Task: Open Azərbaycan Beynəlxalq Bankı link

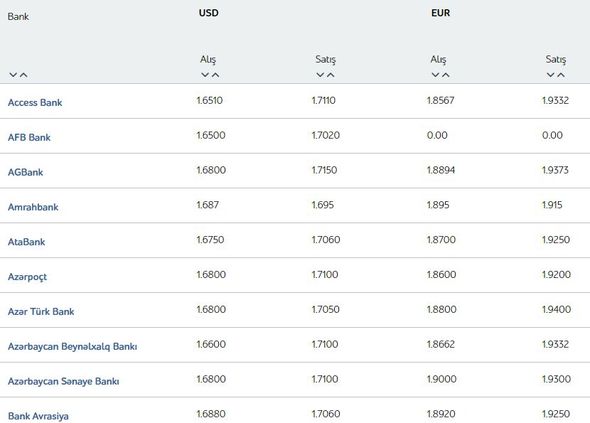Action: click(73, 347)
